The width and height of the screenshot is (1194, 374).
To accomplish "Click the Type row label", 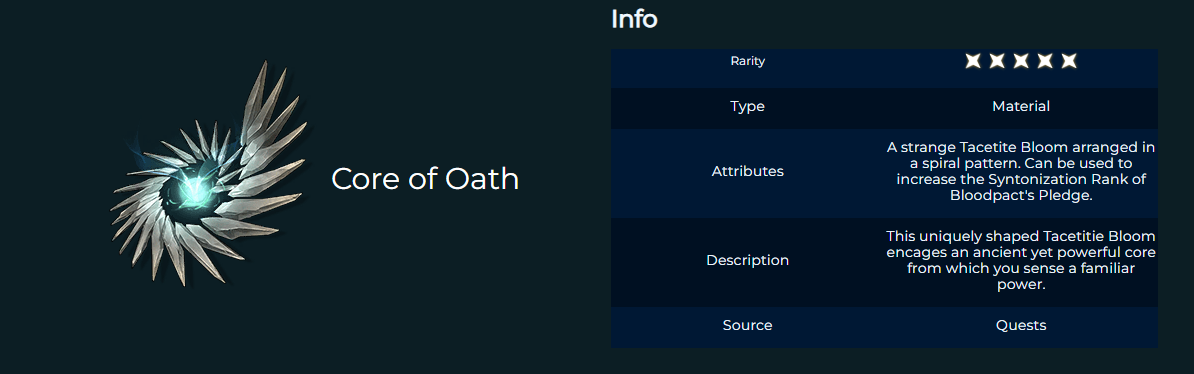I will (747, 107).
